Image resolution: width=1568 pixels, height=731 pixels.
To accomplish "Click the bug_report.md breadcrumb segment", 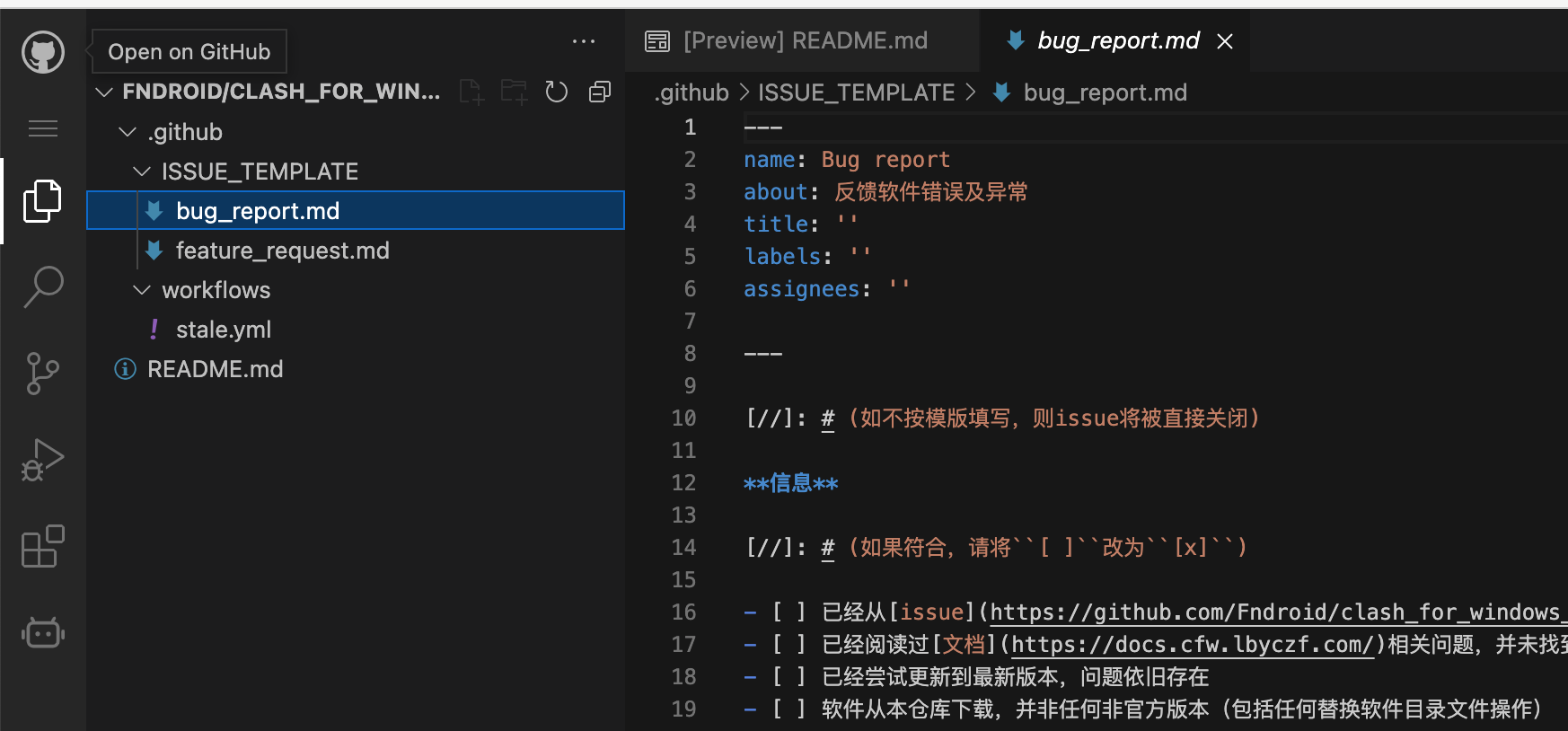I will [1105, 92].
